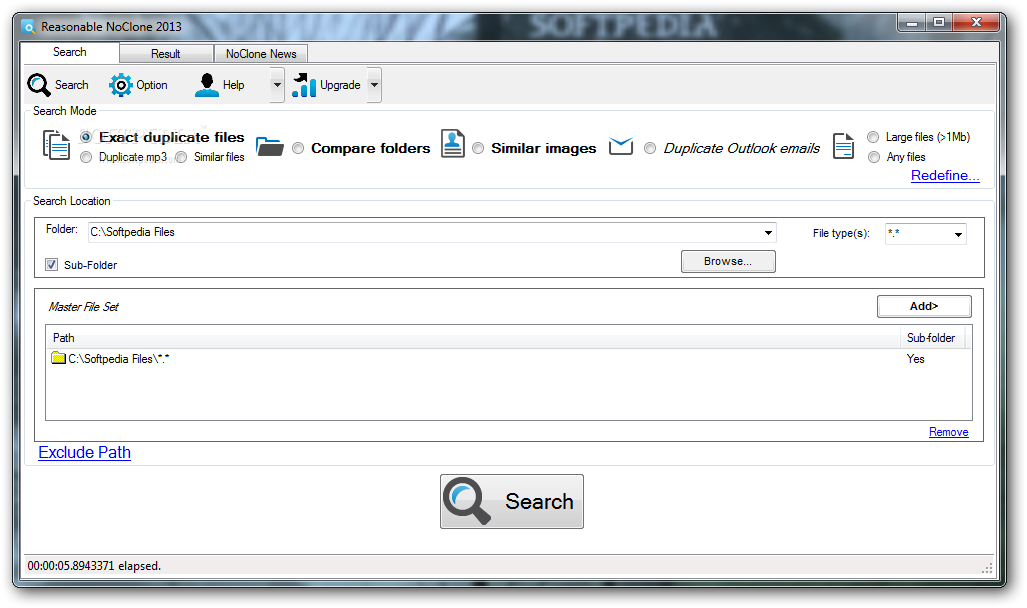Viewport: 1027px width, 608px height.
Task: Minimize the NoClone window
Action: (911, 23)
